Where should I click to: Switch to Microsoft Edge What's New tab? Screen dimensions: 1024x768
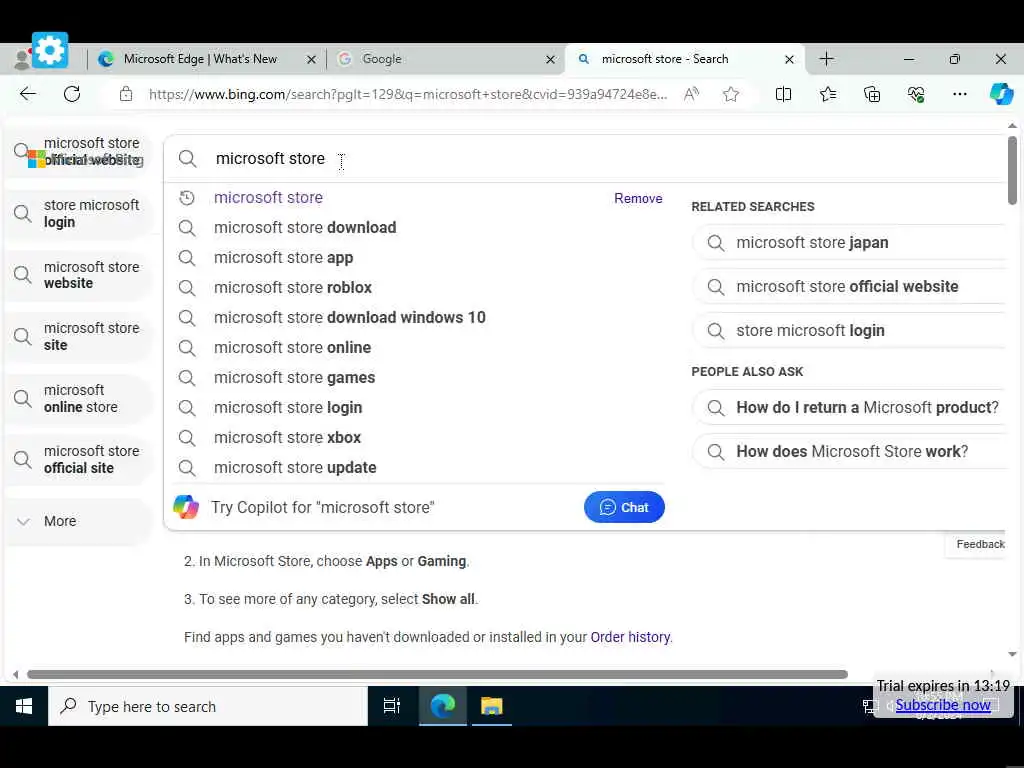[200, 59]
